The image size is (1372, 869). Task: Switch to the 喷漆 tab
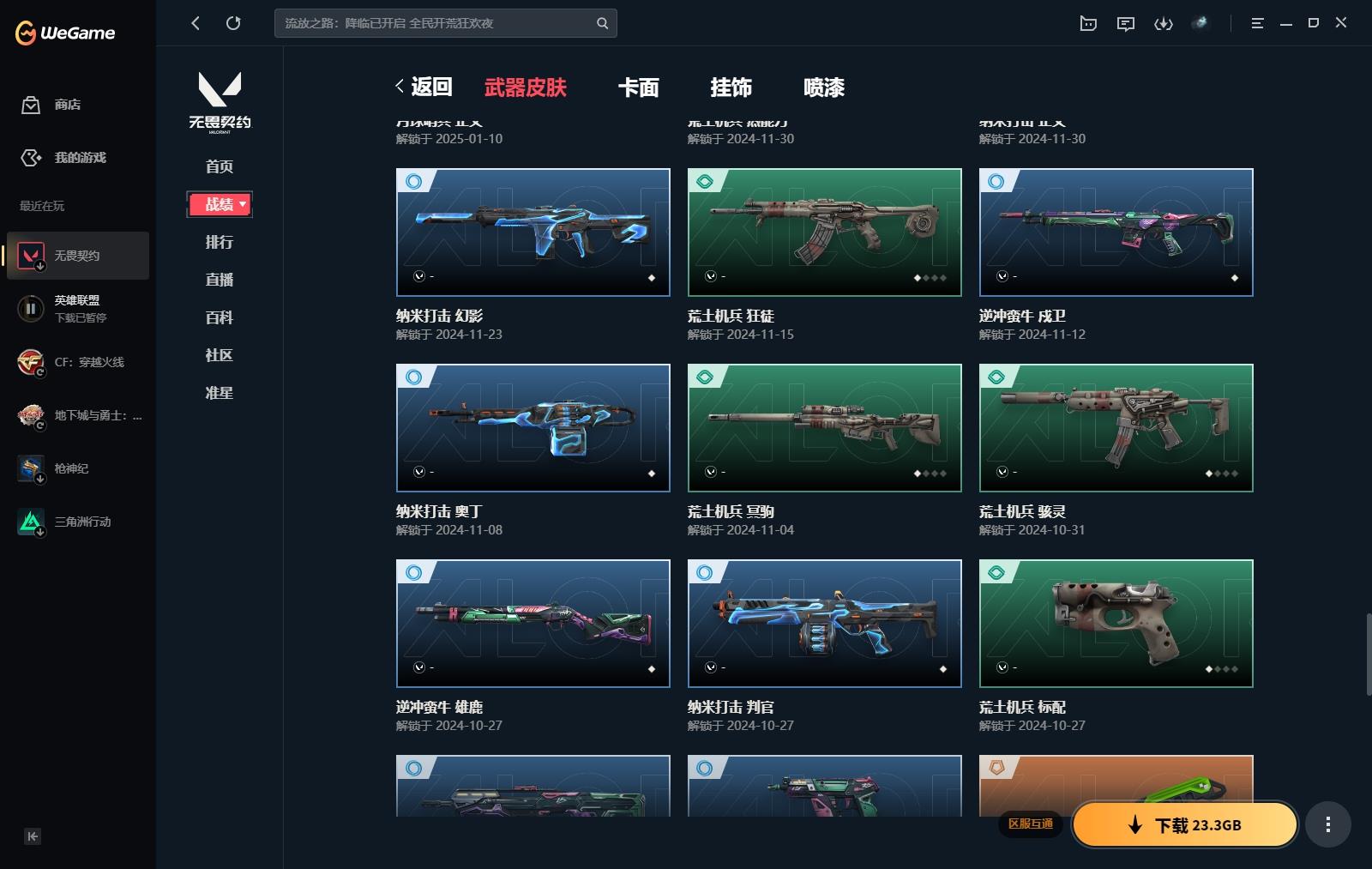pos(823,88)
